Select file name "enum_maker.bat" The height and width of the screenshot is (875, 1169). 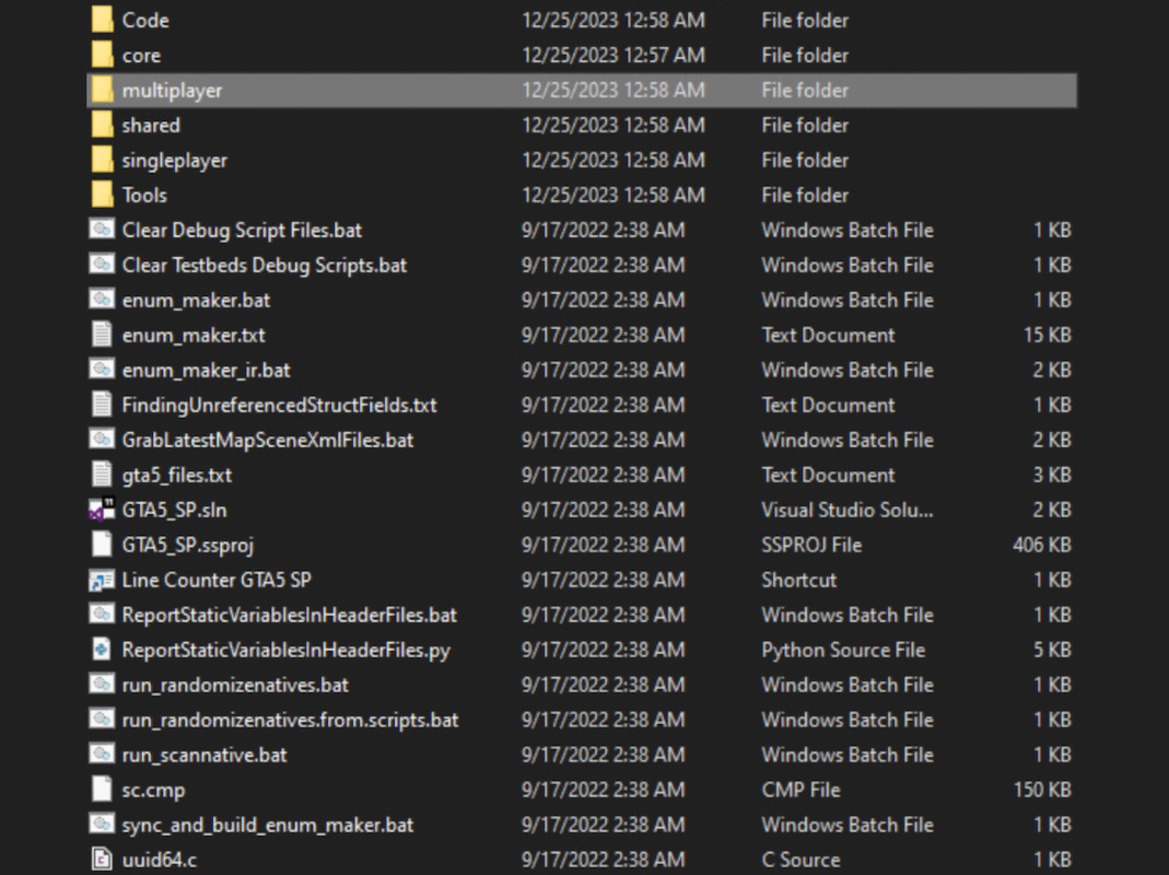click(x=196, y=300)
